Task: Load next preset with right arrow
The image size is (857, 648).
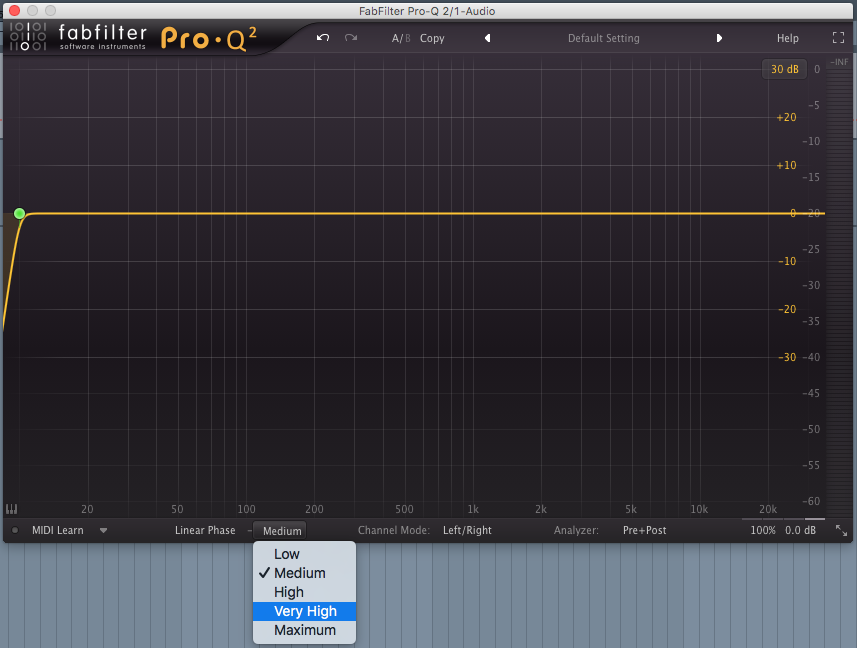Action: tap(719, 38)
